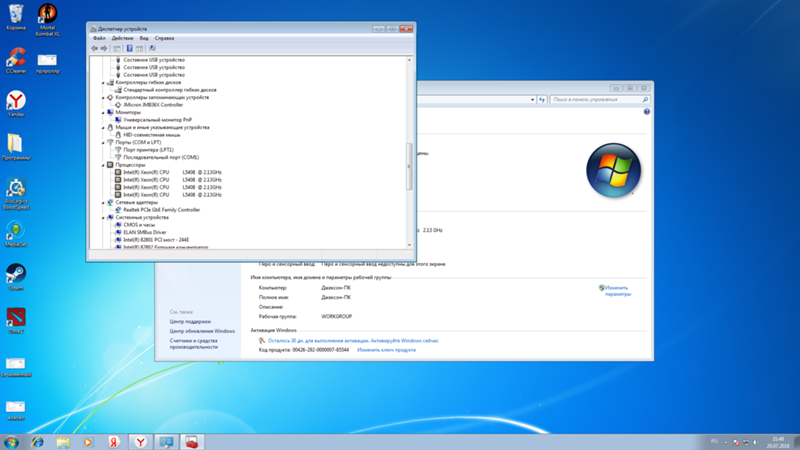Open the Справка menu
Viewport: 800px width, 450px height.
tap(164, 38)
